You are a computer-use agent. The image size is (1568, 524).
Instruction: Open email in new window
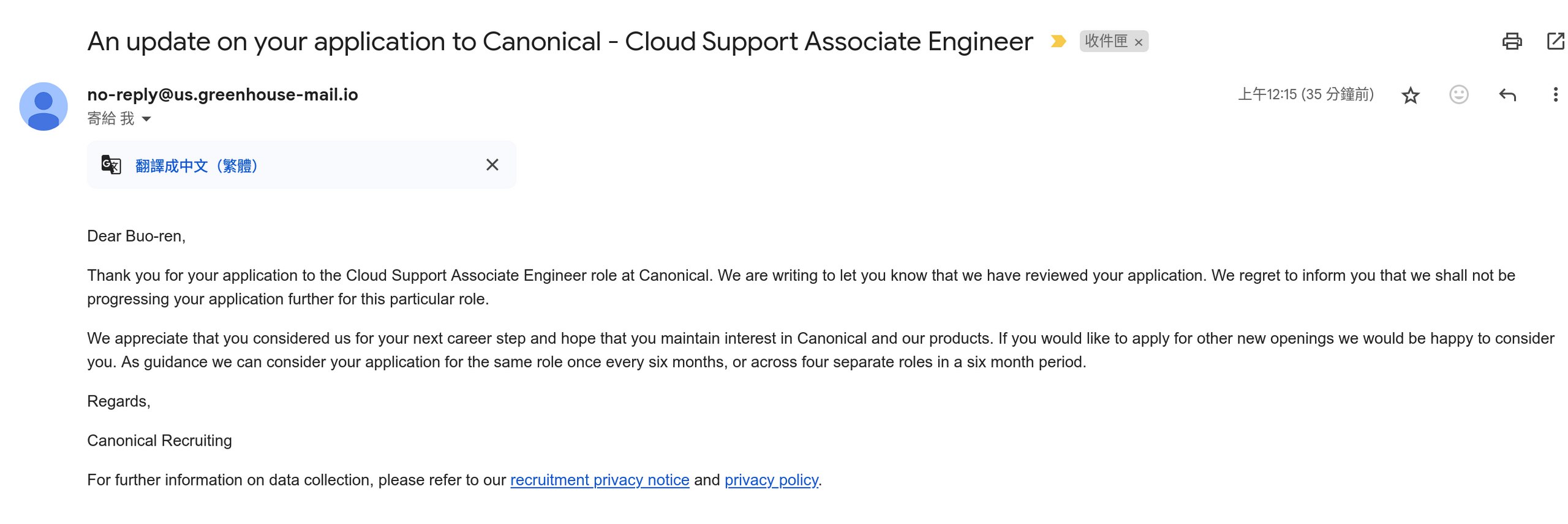[1555, 41]
